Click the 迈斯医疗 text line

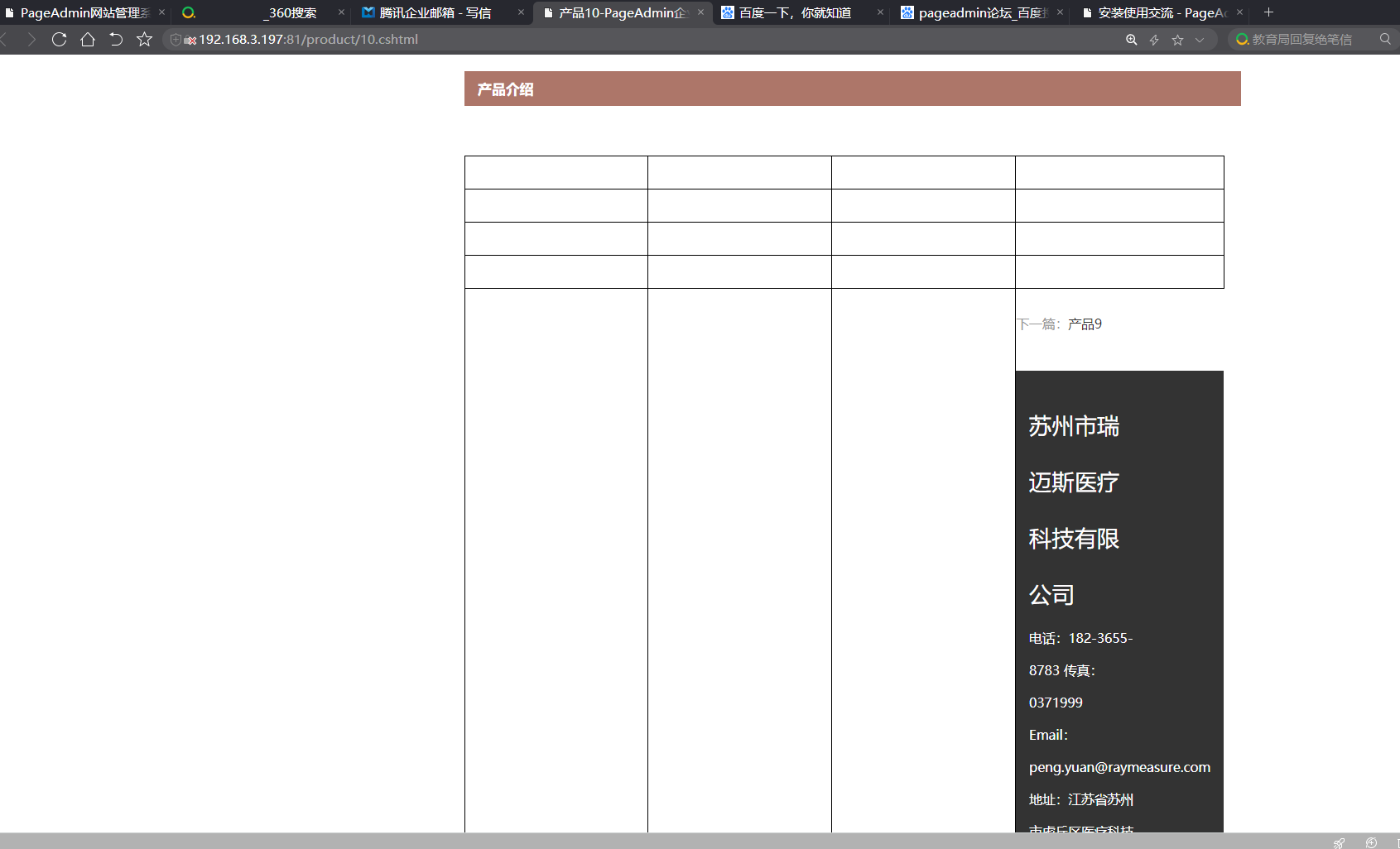pyautogui.click(x=1074, y=482)
